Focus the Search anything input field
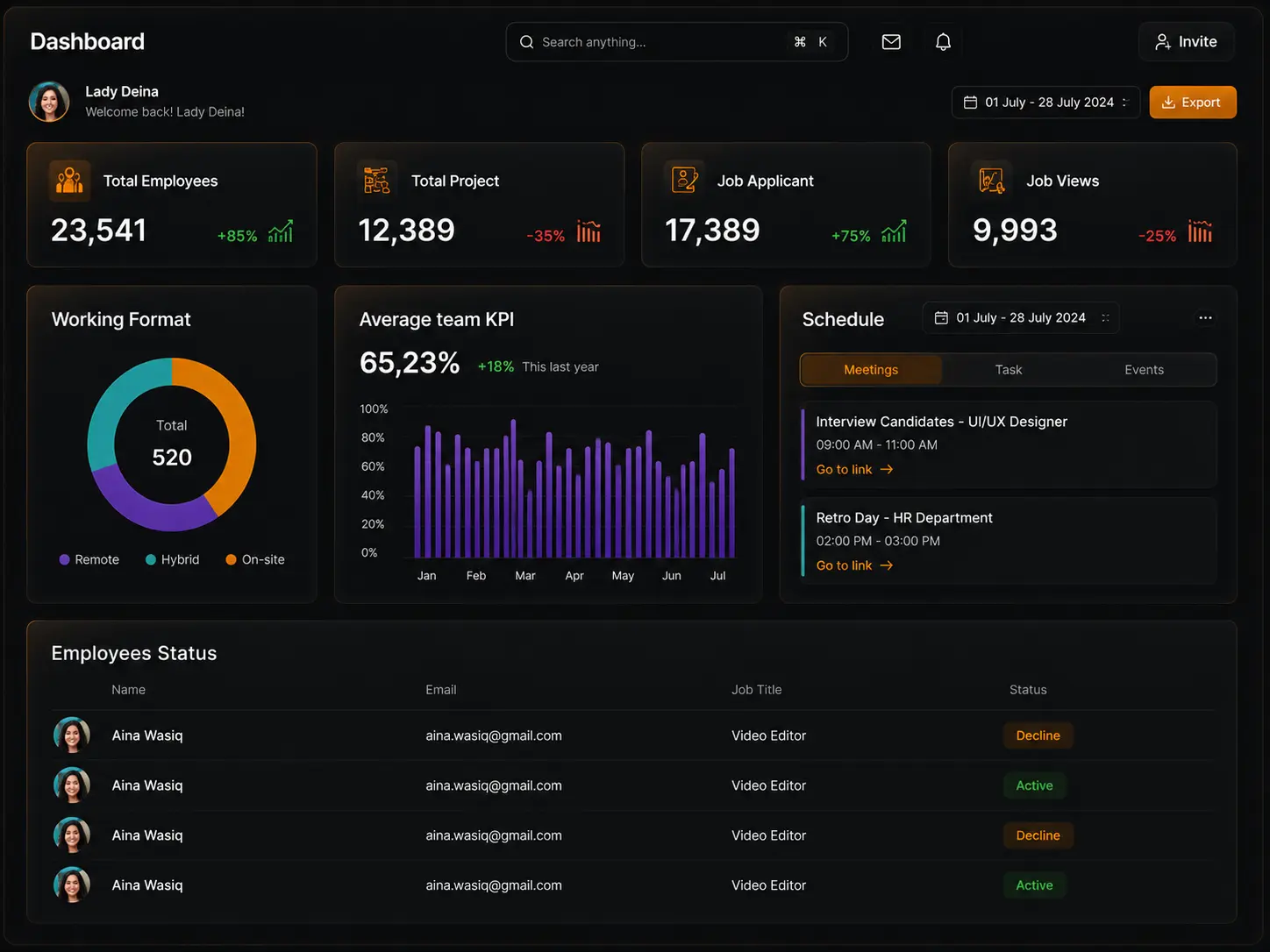The width and height of the screenshot is (1270, 952). click(x=677, y=42)
